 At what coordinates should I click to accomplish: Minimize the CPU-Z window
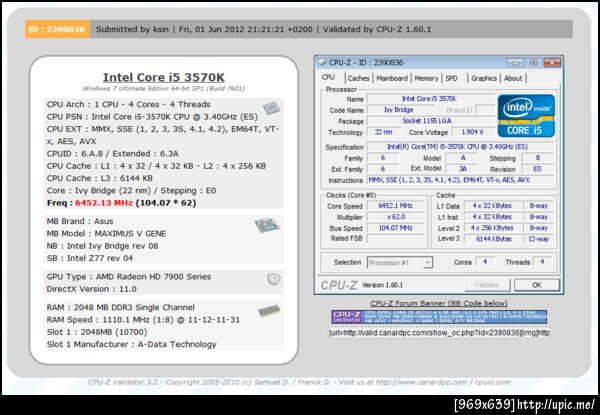pyautogui.click(x=515, y=63)
